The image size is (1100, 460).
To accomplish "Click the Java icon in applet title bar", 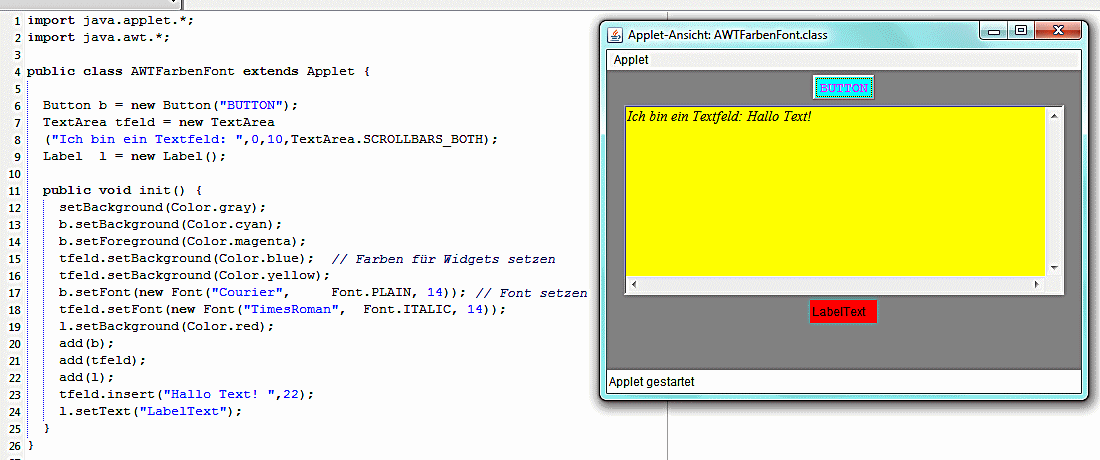I will (x=616, y=35).
